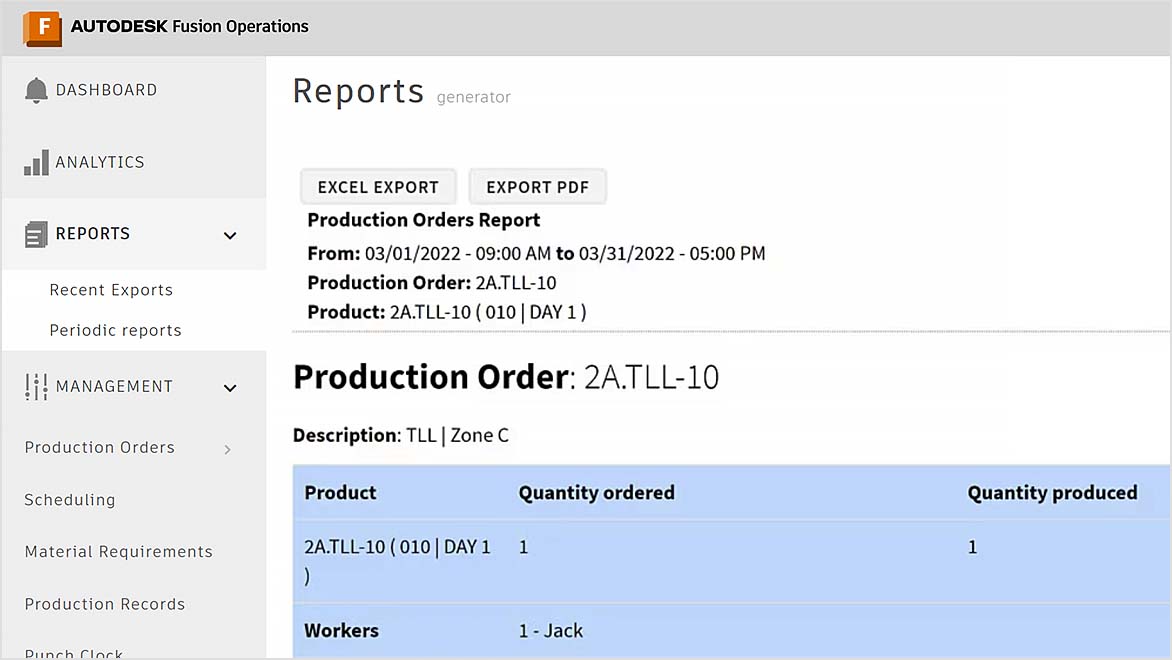Open Periodic reports in the sidebar

pyautogui.click(x=115, y=330)
